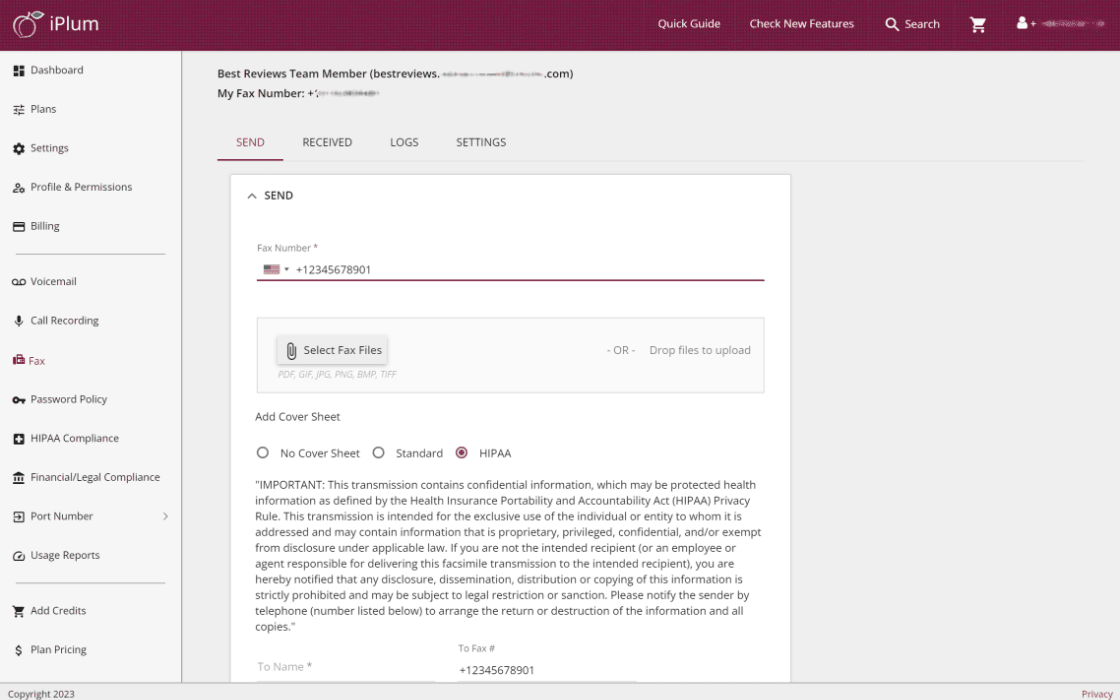Switch to the RECEIVED tab
The height and width of the screenshot is (700, 1120).
pyautogui.click(x=327, y=142)
